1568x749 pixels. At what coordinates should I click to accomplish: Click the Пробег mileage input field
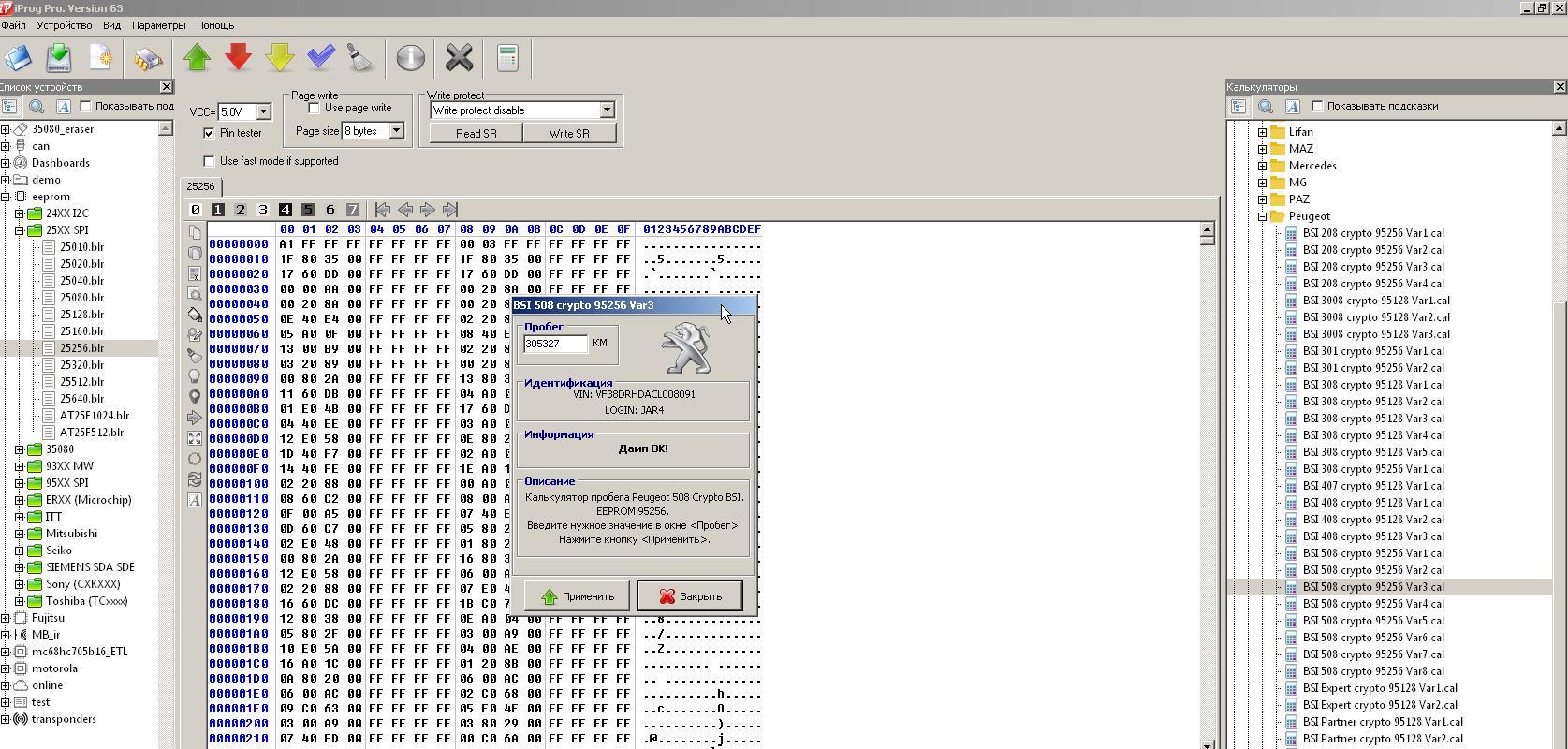(x=556, y=344)
